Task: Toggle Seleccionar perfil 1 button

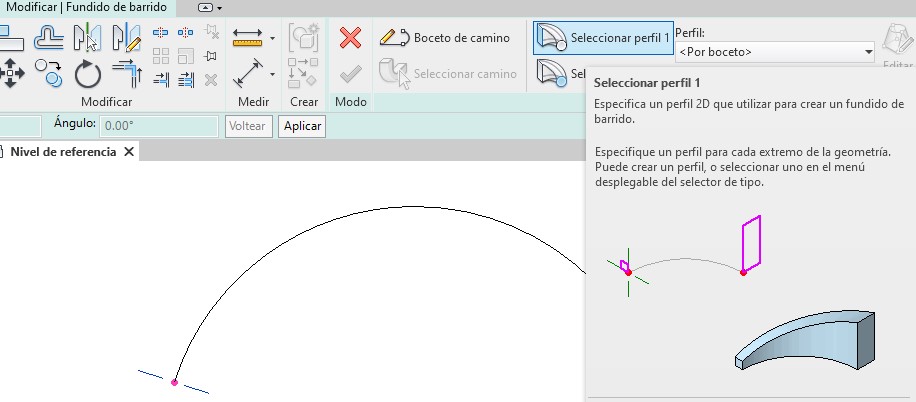Action: pyautogui.click(x=603, y=39)
